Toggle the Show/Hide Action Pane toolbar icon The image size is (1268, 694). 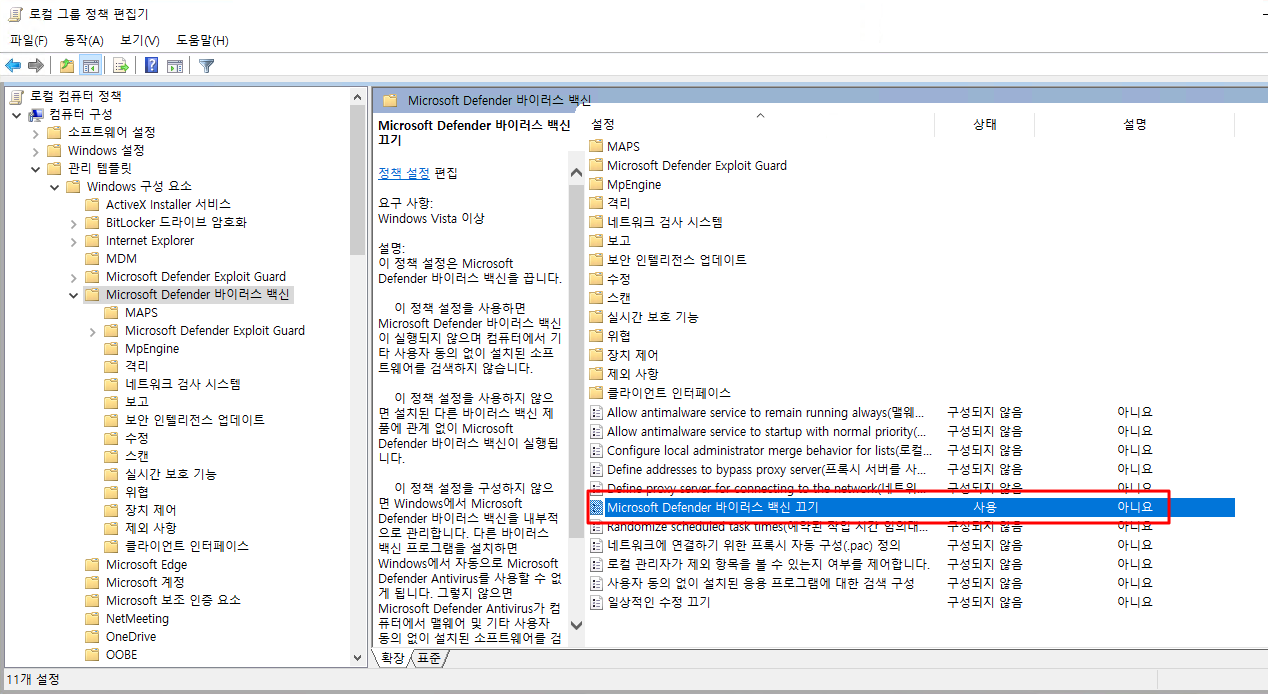(175, 66)
